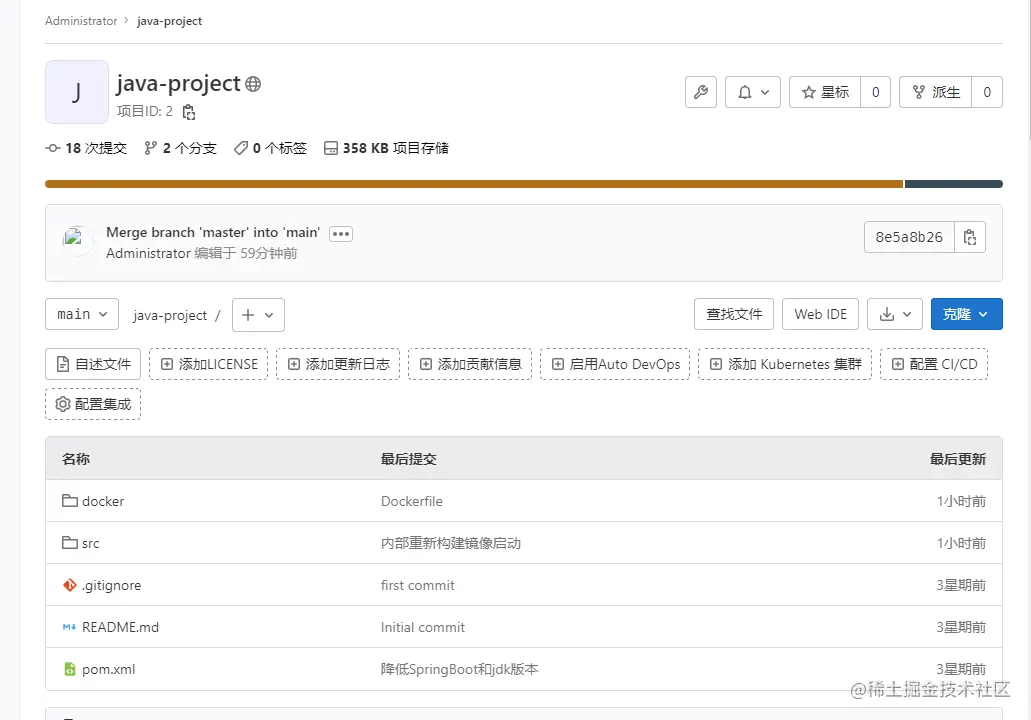Click 配置 CI/CD button
This screenshot has width=1031, height=720.
tap(934, 364)
